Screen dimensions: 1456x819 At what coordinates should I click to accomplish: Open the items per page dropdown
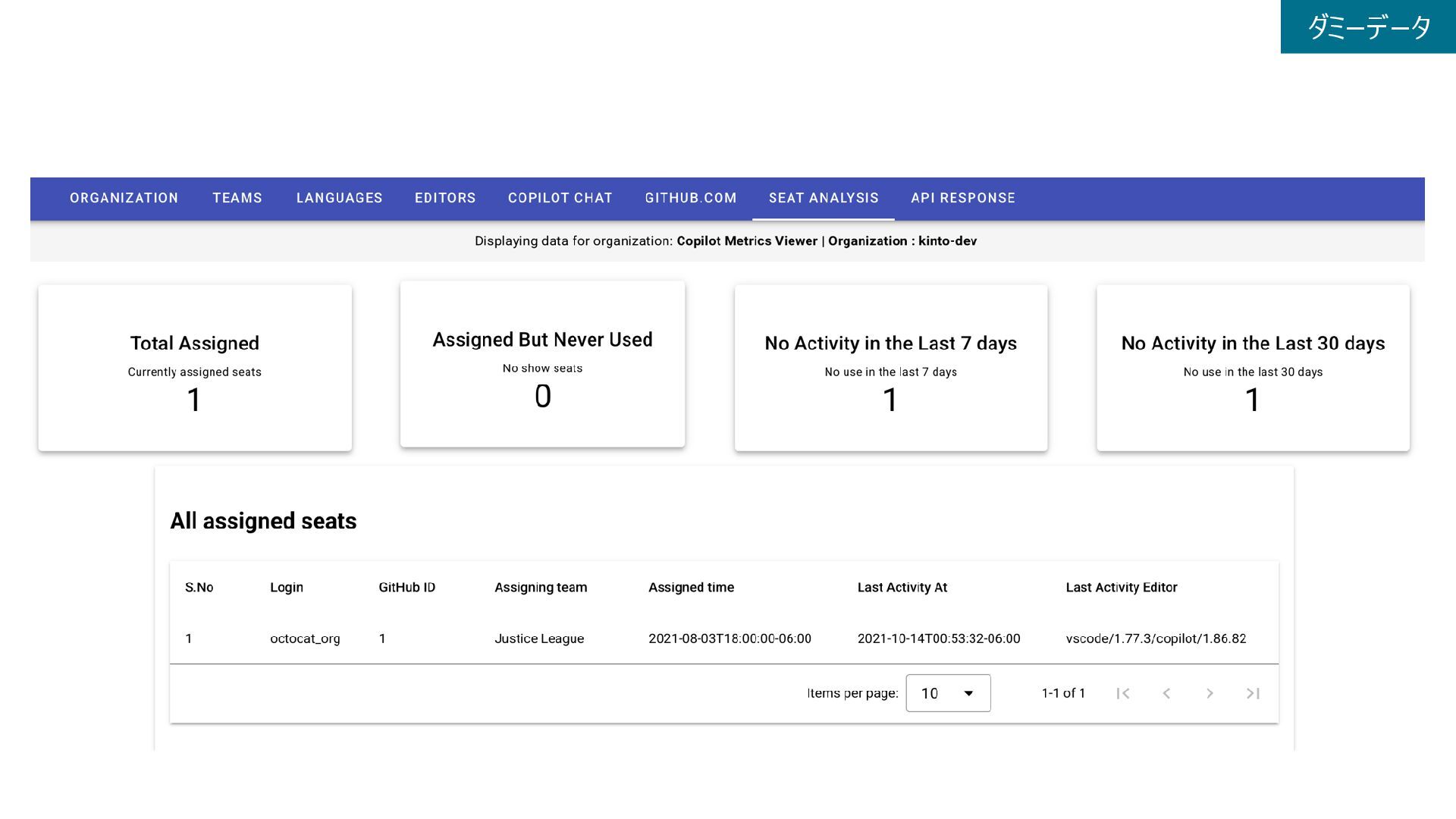(x=947, y=693)
